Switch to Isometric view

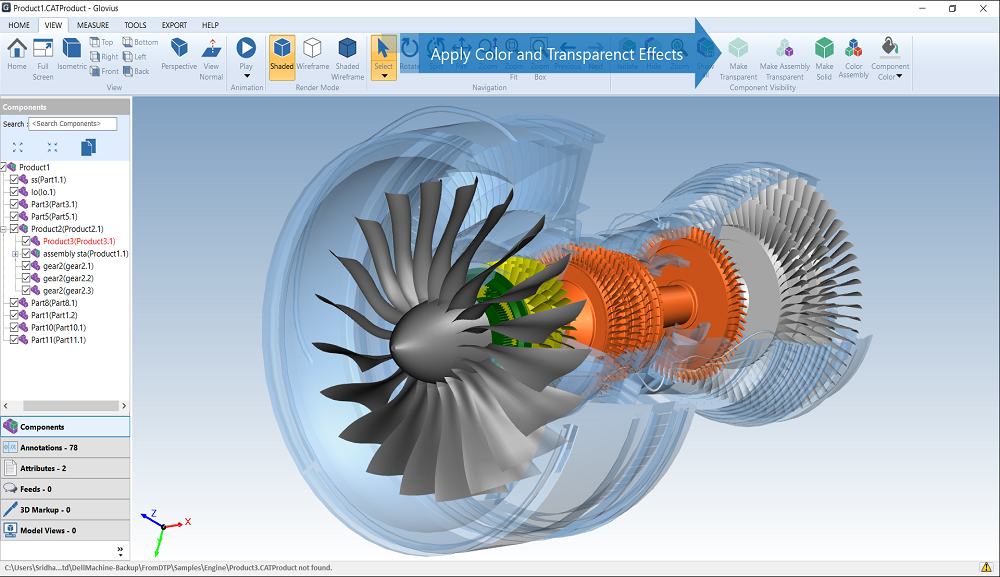tap(72, 54)
